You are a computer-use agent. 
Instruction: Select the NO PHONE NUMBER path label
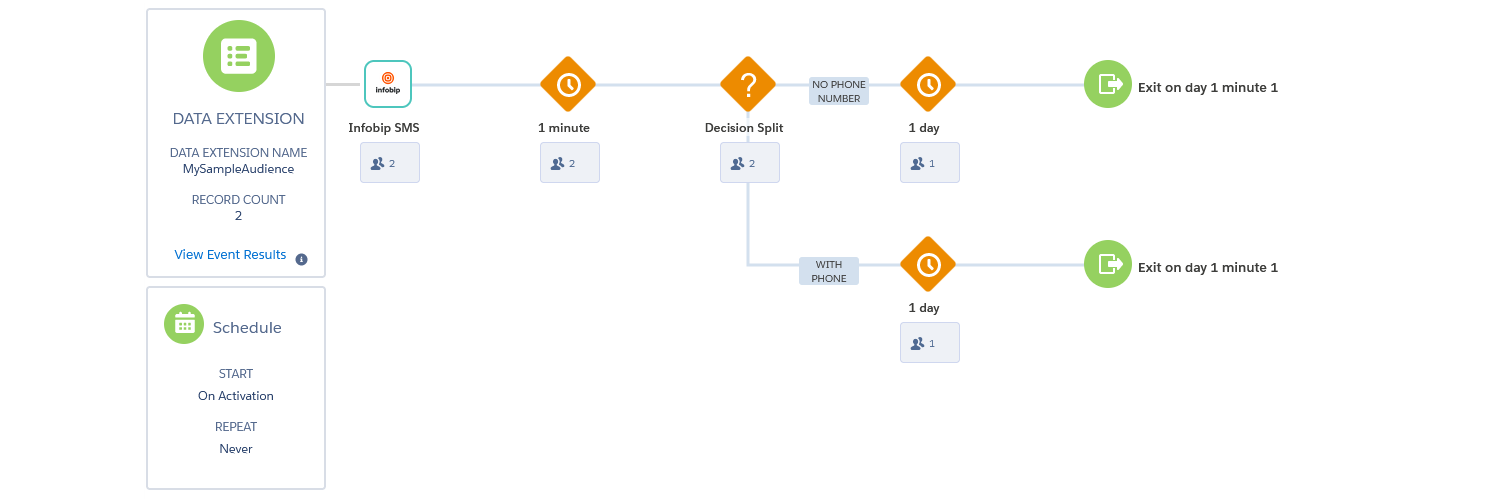(x=839, y=92)
